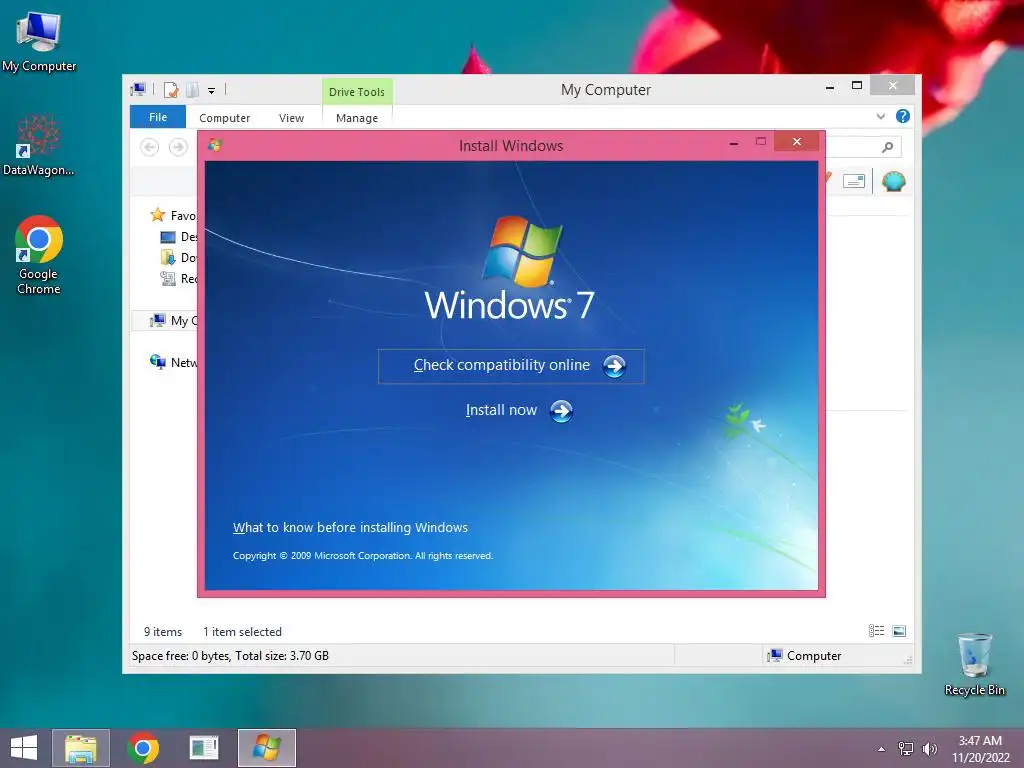
Task: Open the Start button on the taskbar
Action: coord(24,748)
